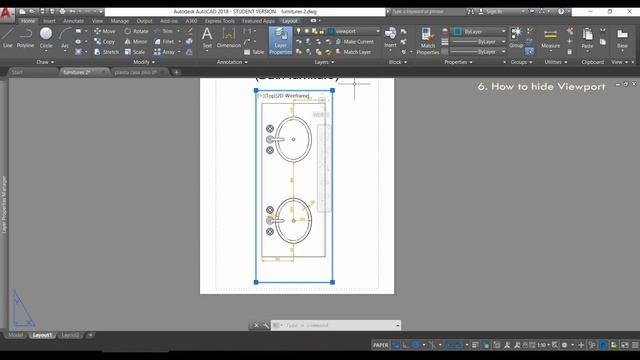The image size is (640, 360).
Task: Open the Express Tools ribbon tab
Action: click(220, 21)
